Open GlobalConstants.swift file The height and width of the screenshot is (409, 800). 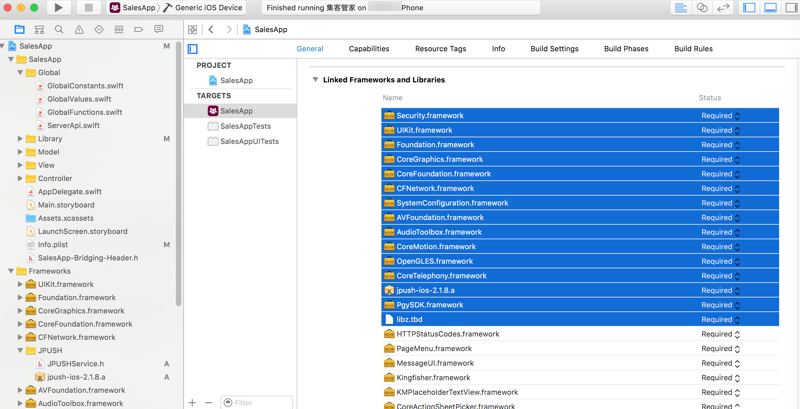tap(86, 86)
